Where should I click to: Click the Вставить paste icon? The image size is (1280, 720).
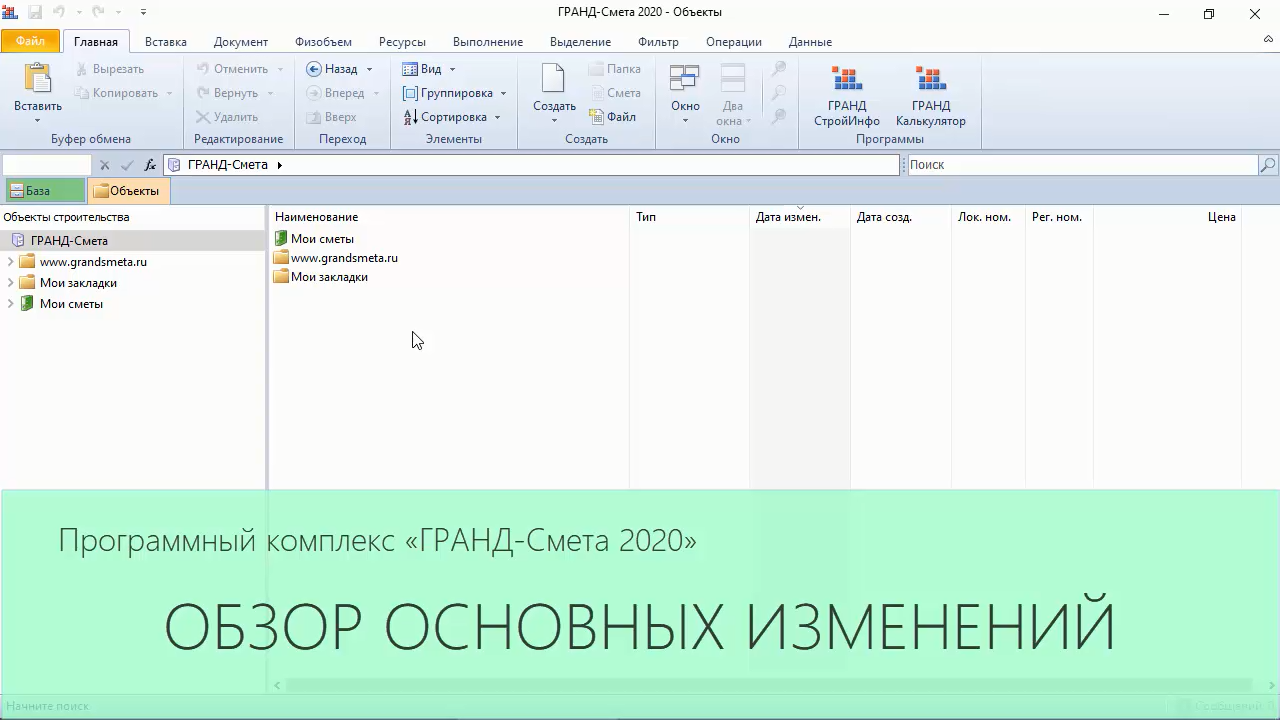tap(38, 79)
